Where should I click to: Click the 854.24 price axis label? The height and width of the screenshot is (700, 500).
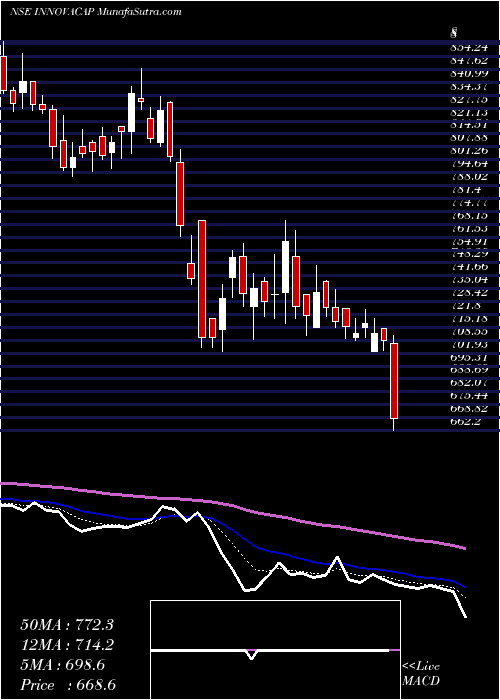click(469, 48)
